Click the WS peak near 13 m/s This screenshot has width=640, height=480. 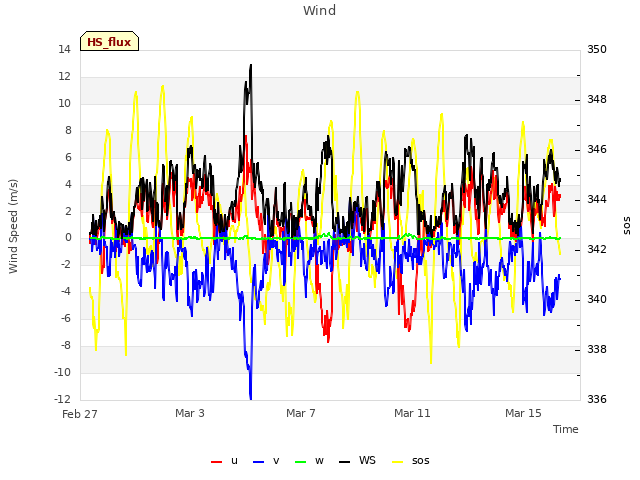(x=251, y=65)
